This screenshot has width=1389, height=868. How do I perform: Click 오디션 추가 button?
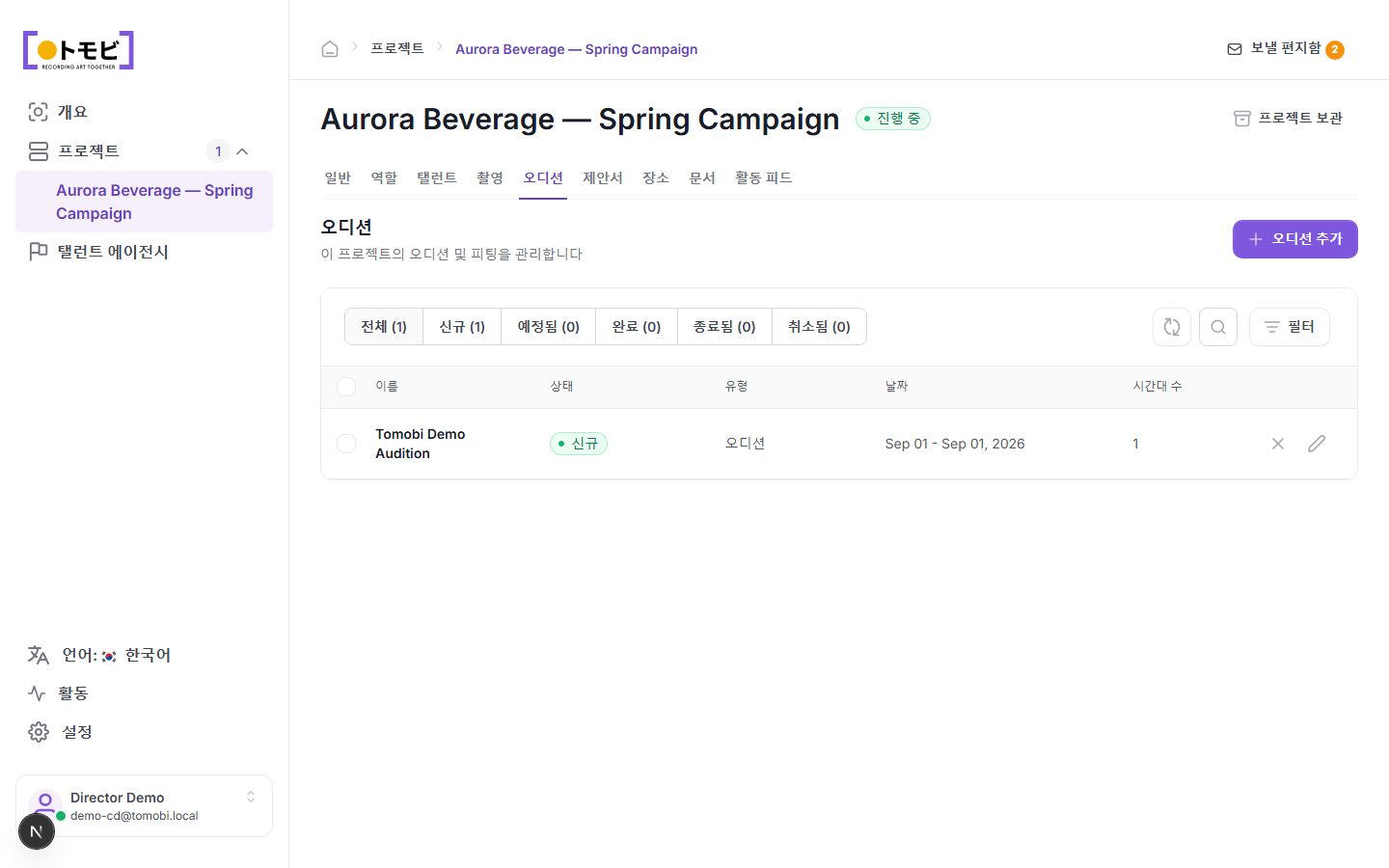click(1294, 239)
